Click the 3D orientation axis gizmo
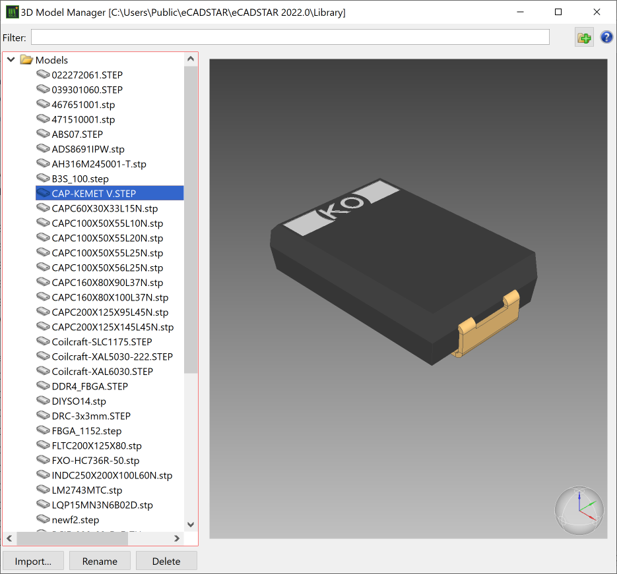 point(579,510)
